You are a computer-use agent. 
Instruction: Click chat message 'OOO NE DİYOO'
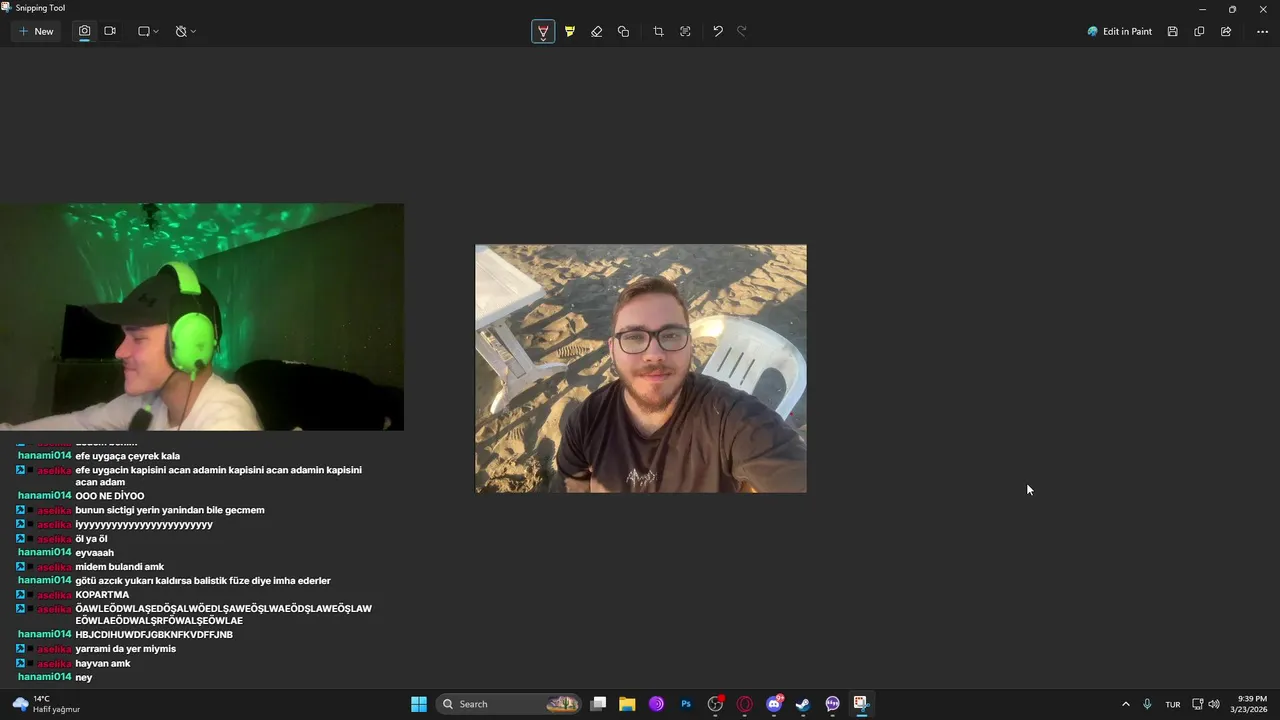click(x=110, y=496)
